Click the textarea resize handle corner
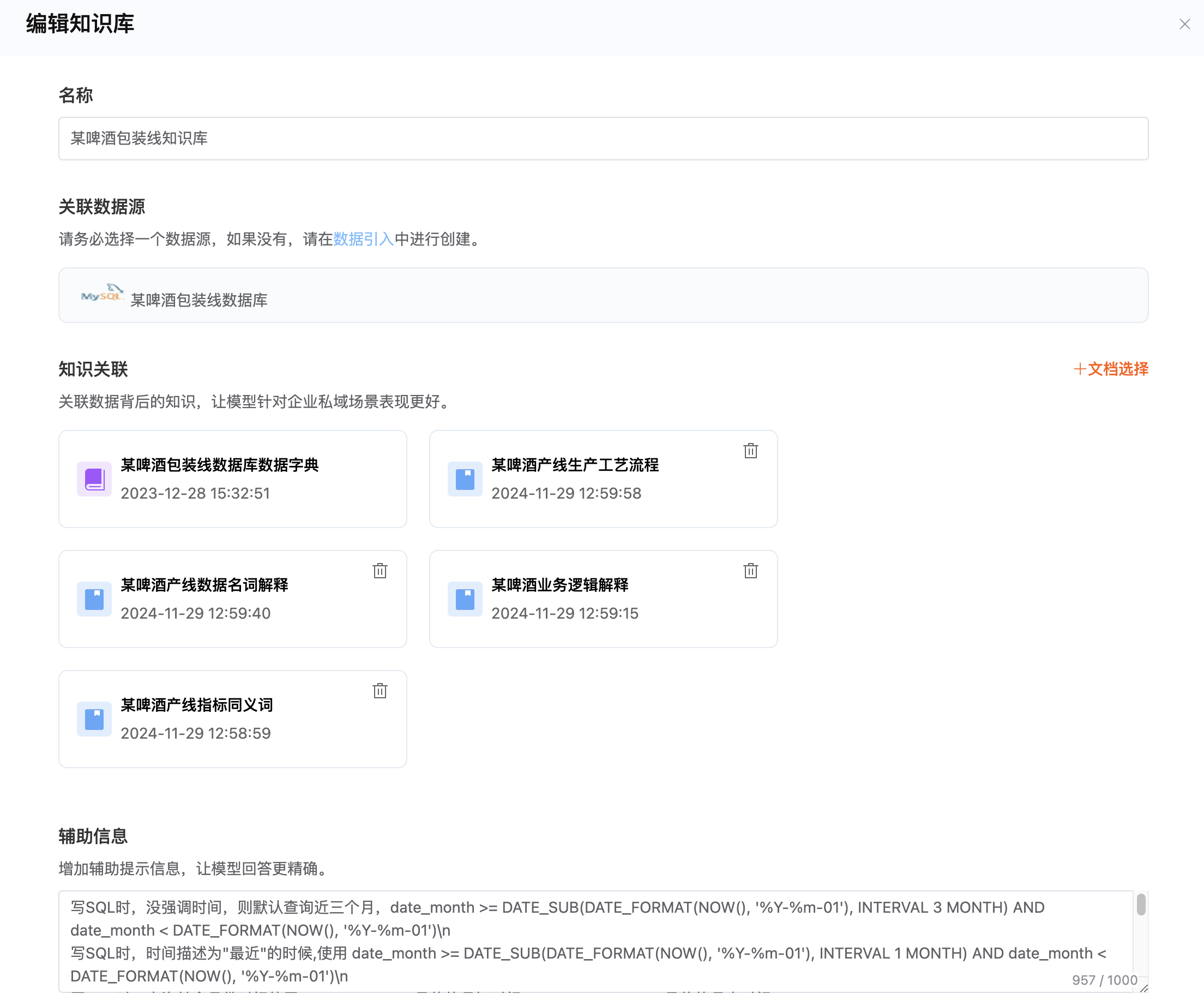Screen dimensions: 1204x1006 pos(1144,987)
